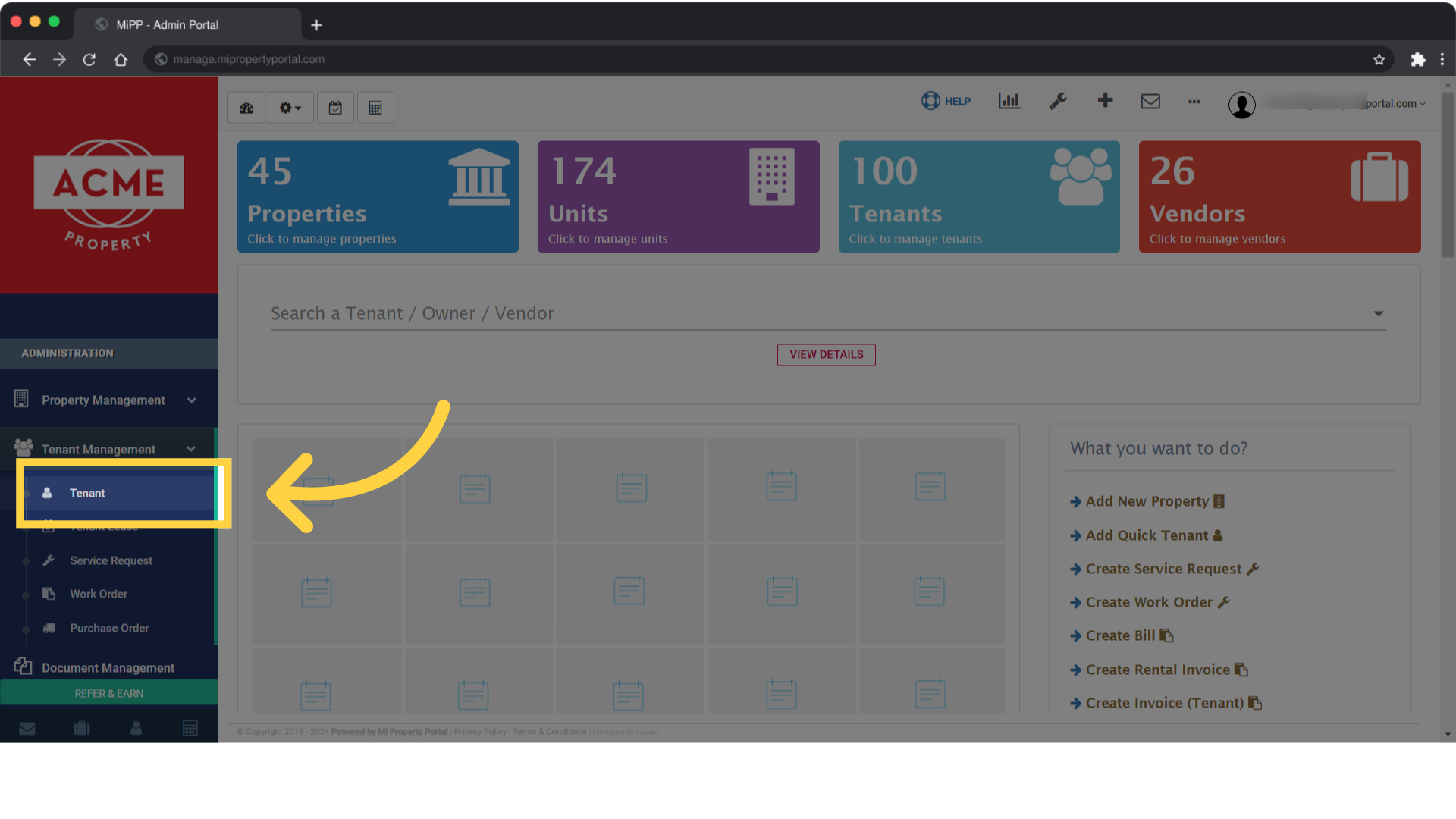The image size is (1456, 819).
Task: Click the reports bar chart icon
Action: click(x=1009, y=100)
